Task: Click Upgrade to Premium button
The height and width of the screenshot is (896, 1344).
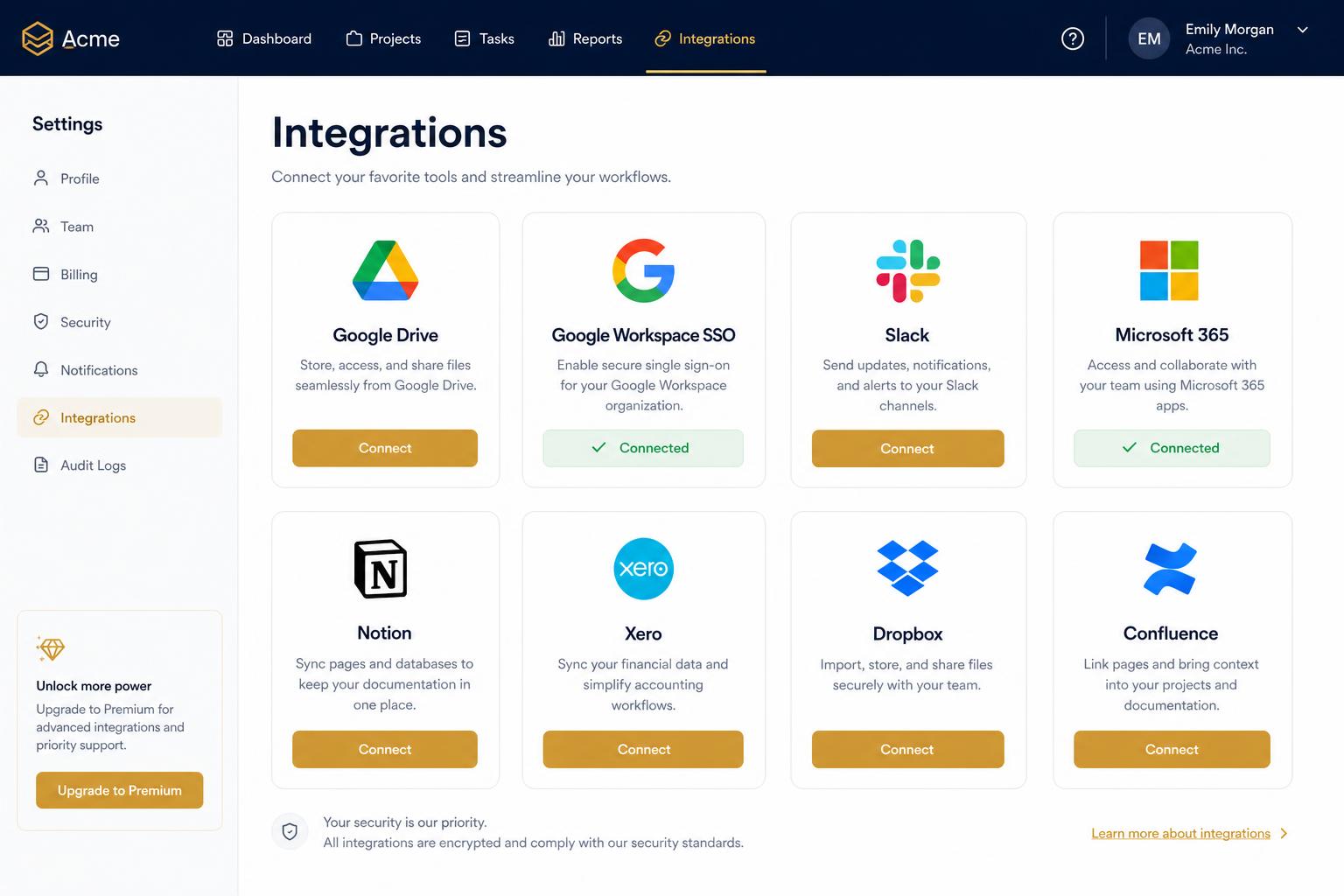Action: 119,790
